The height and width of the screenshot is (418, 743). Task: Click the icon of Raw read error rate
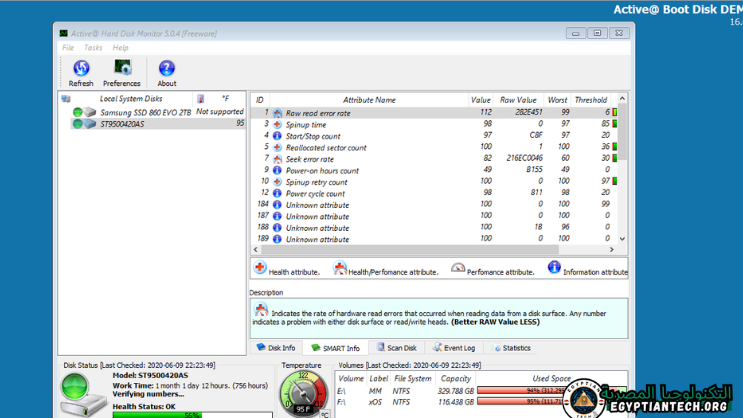pos(278,113)
